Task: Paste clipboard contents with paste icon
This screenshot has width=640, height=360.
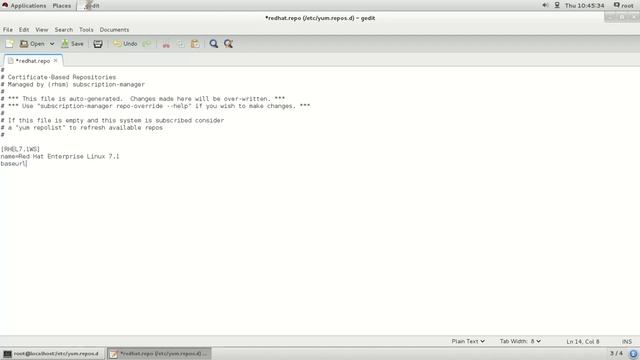Action: [x=195, y=44]
